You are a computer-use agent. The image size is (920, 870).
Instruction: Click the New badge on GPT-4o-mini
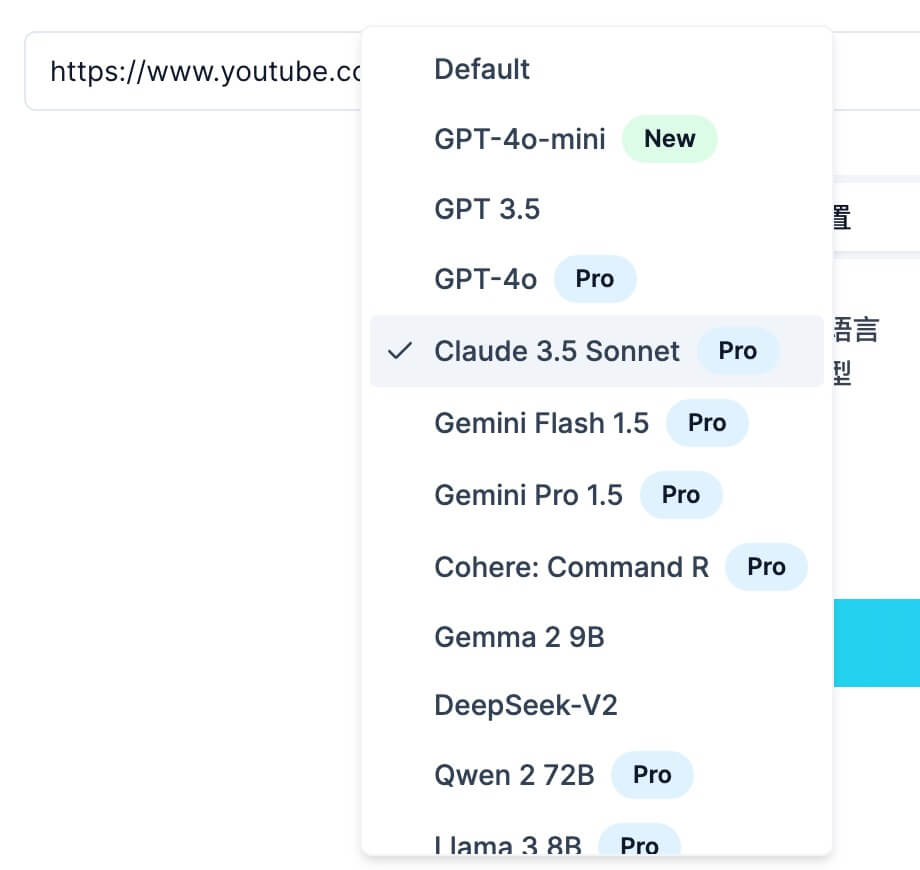pos(669,139)
